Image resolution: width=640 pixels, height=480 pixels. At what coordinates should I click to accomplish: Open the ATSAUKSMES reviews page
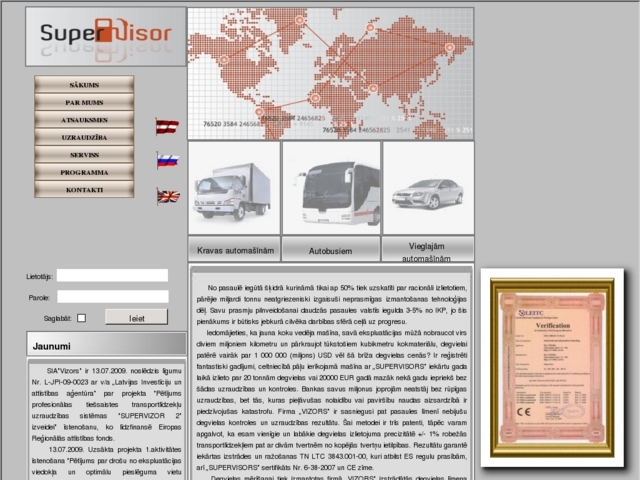84,120
